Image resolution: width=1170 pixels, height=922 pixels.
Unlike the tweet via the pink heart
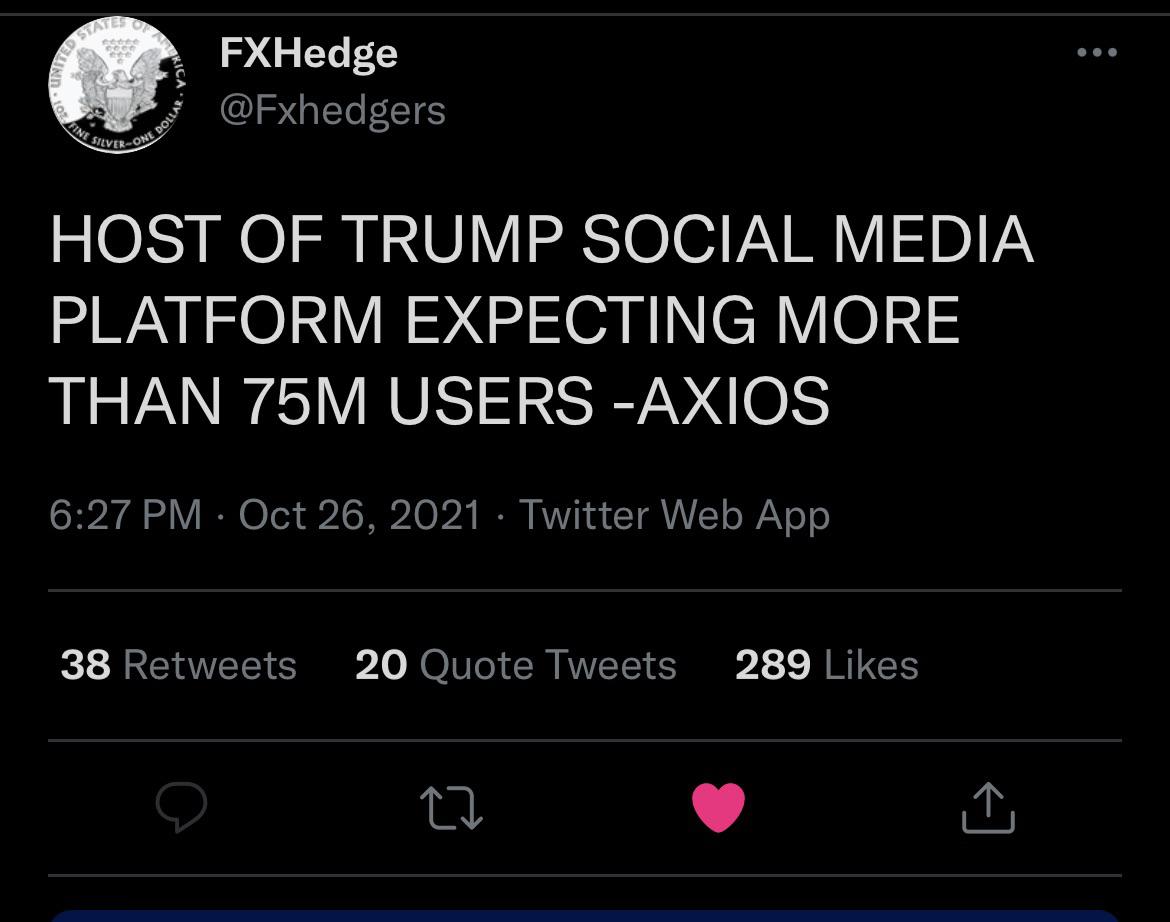point(719,807)
